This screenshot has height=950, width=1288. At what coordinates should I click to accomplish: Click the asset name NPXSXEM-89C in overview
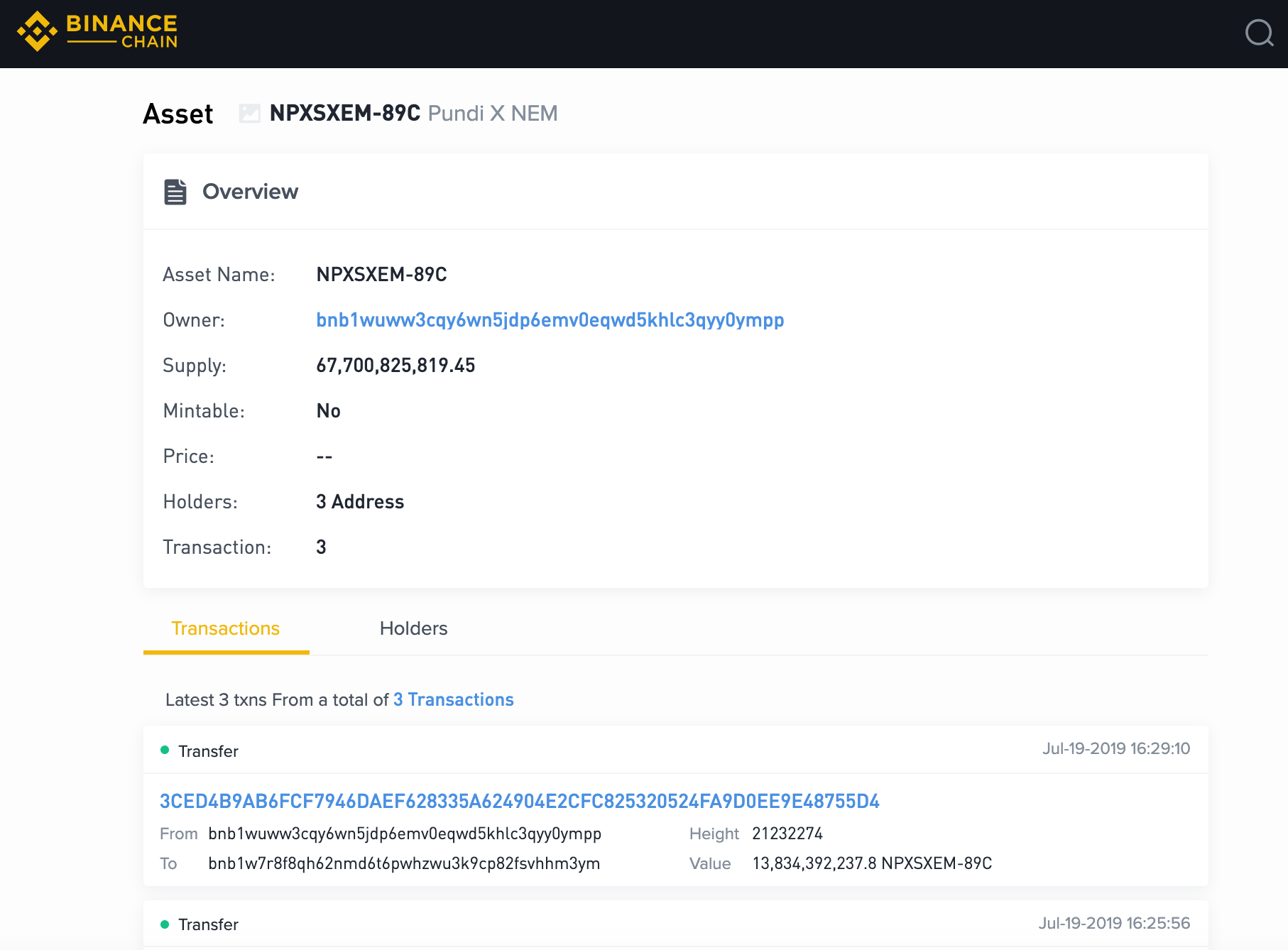click(381, 275)
